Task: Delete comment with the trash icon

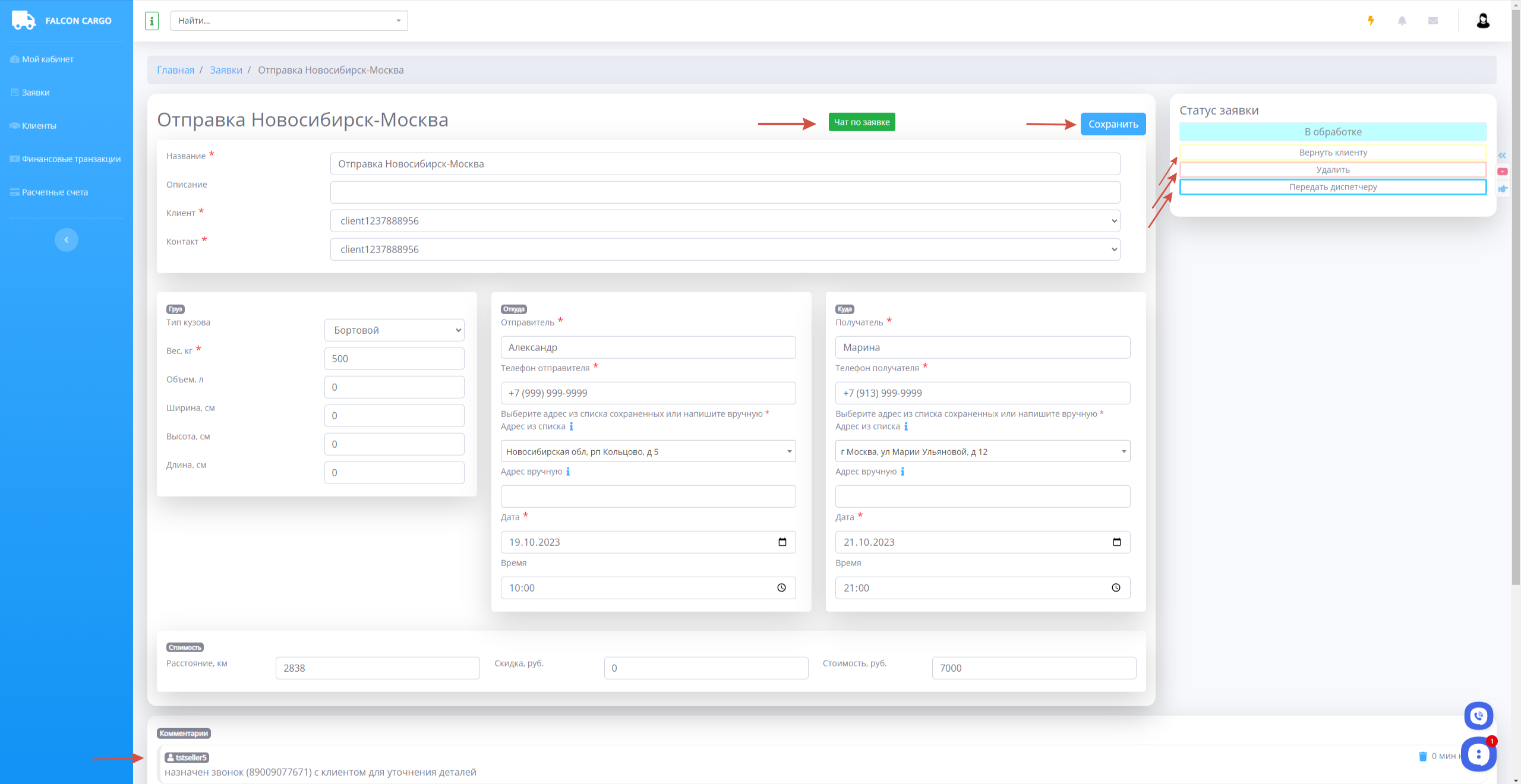Action: 1423,756
